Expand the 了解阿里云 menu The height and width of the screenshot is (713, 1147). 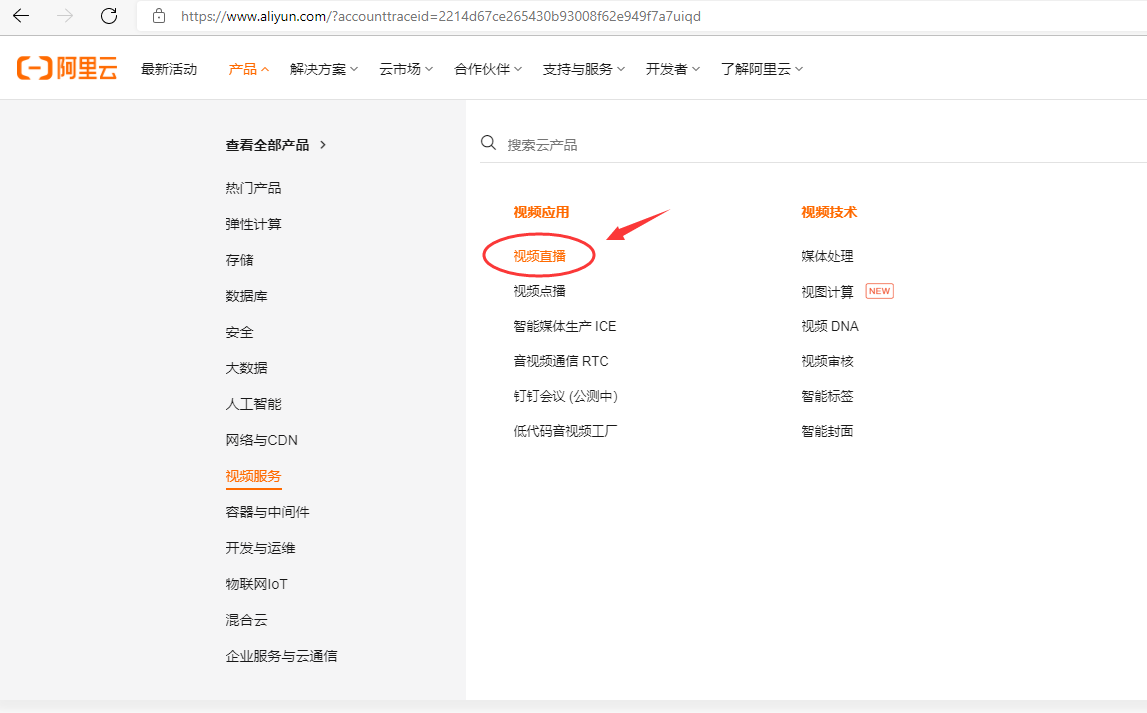[x=761, y=69]
